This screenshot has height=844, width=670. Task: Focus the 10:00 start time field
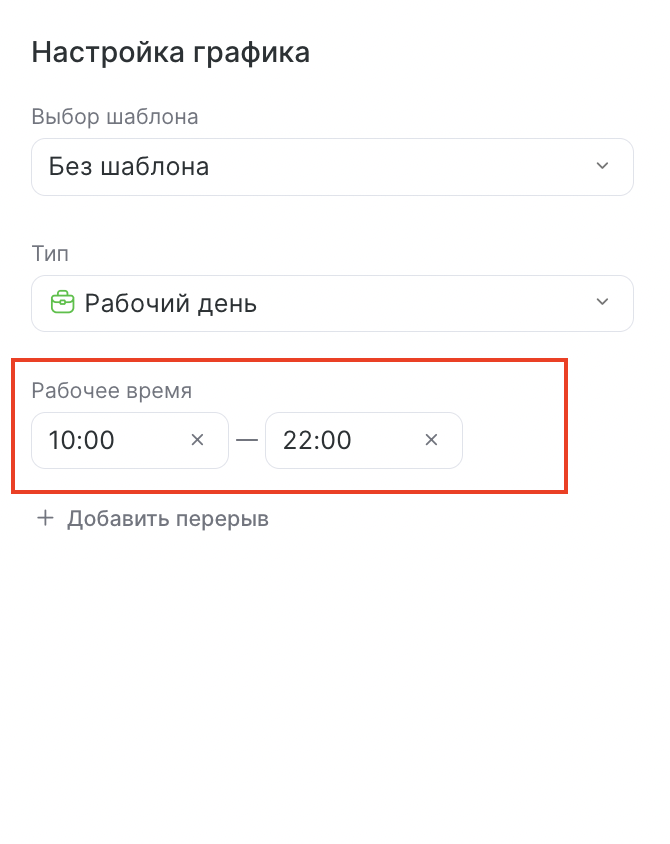coord(130,440)
